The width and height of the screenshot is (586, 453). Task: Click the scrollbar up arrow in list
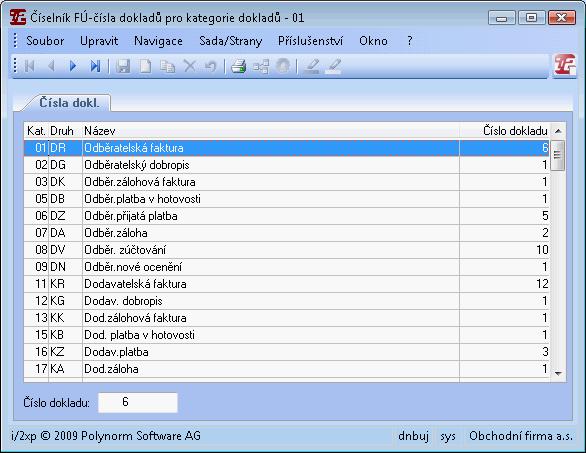pyautogui.click(x=558, y=131)
